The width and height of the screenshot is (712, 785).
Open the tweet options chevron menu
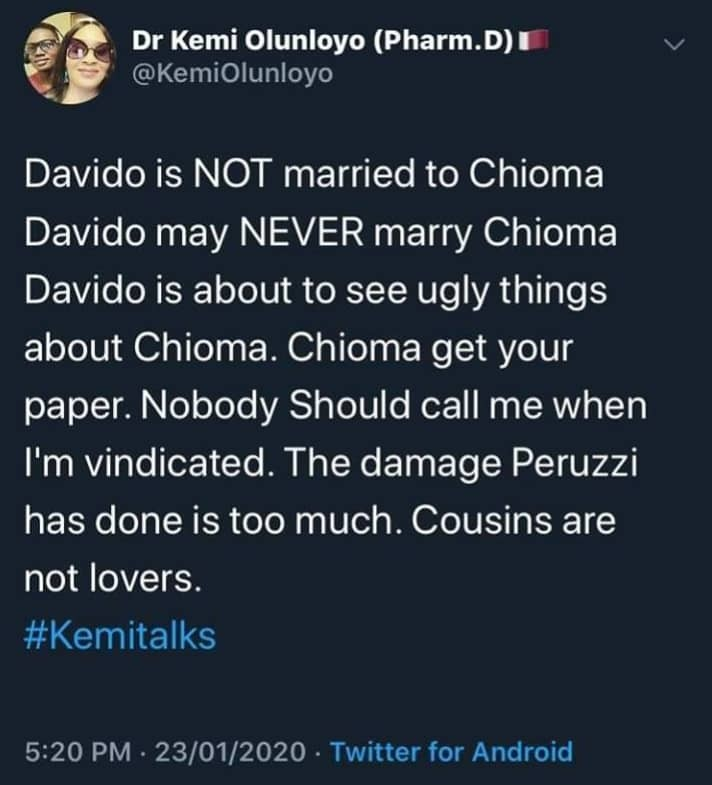[x=677, y=44]
